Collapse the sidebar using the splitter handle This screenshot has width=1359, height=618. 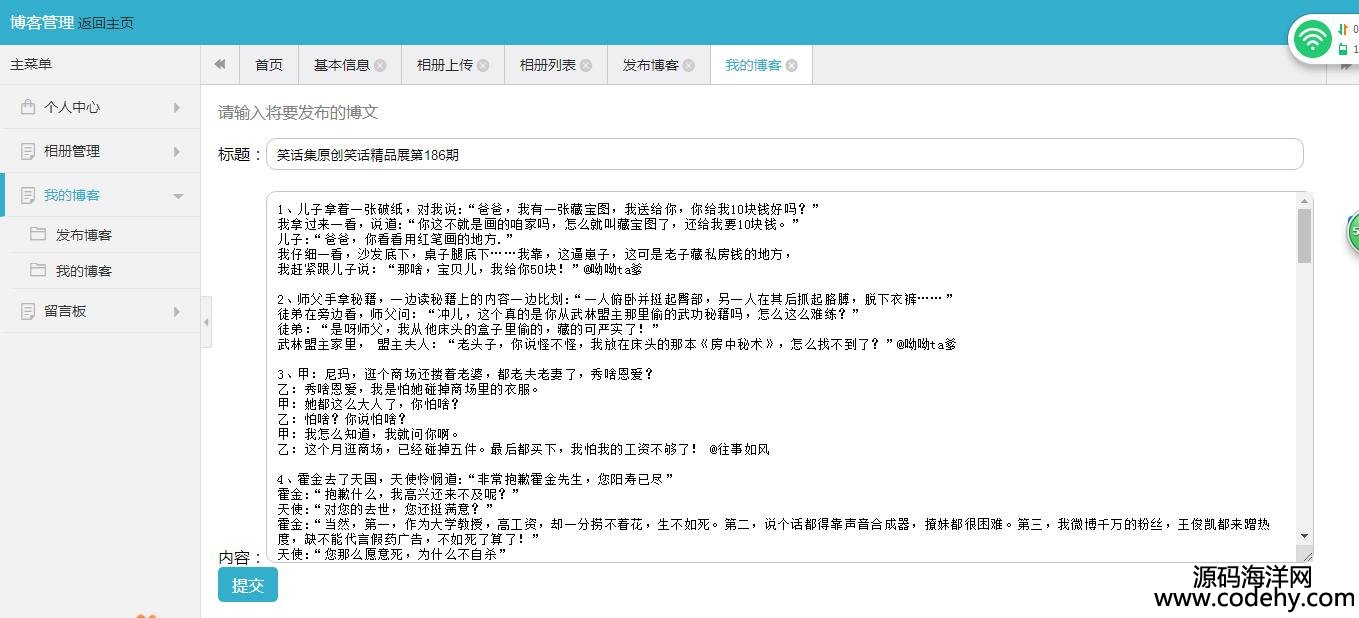[206, 322]
